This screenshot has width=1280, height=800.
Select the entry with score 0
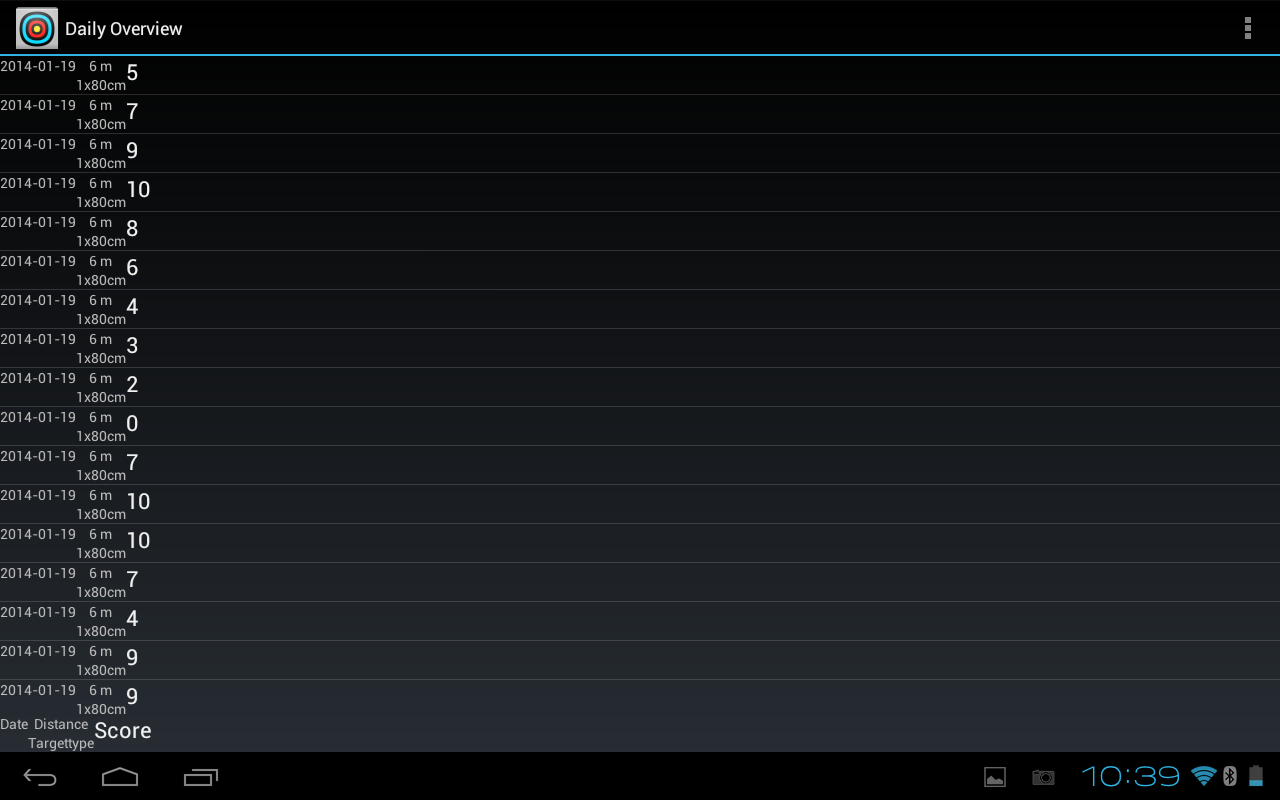pos(640,426)
